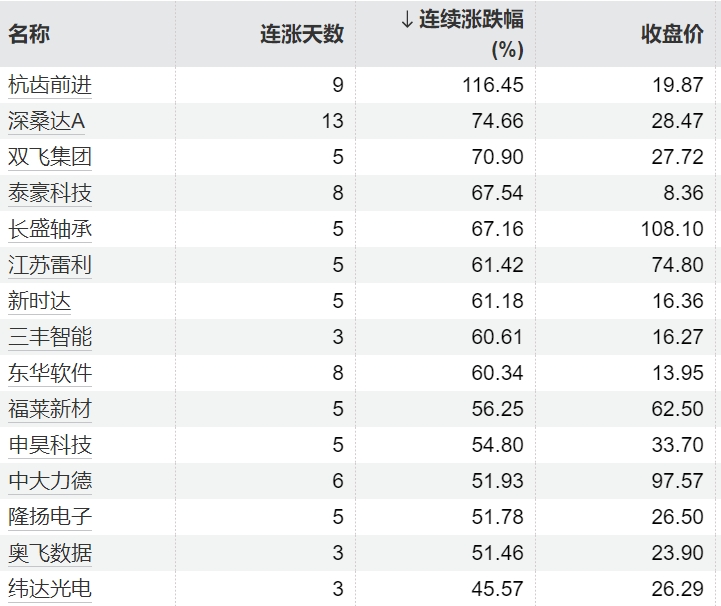Open stock link 杭齿前进

pos(50,85)
